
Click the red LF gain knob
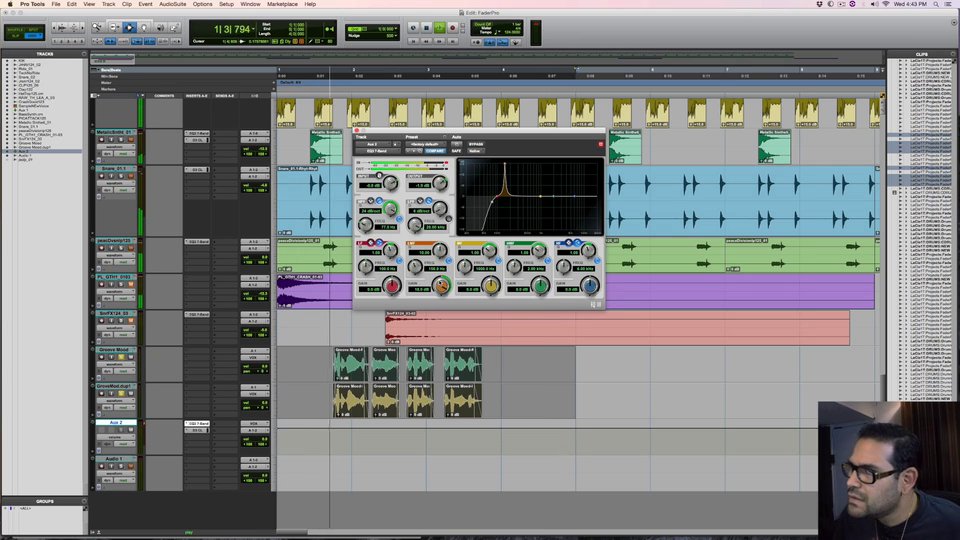tap(392, 285)
